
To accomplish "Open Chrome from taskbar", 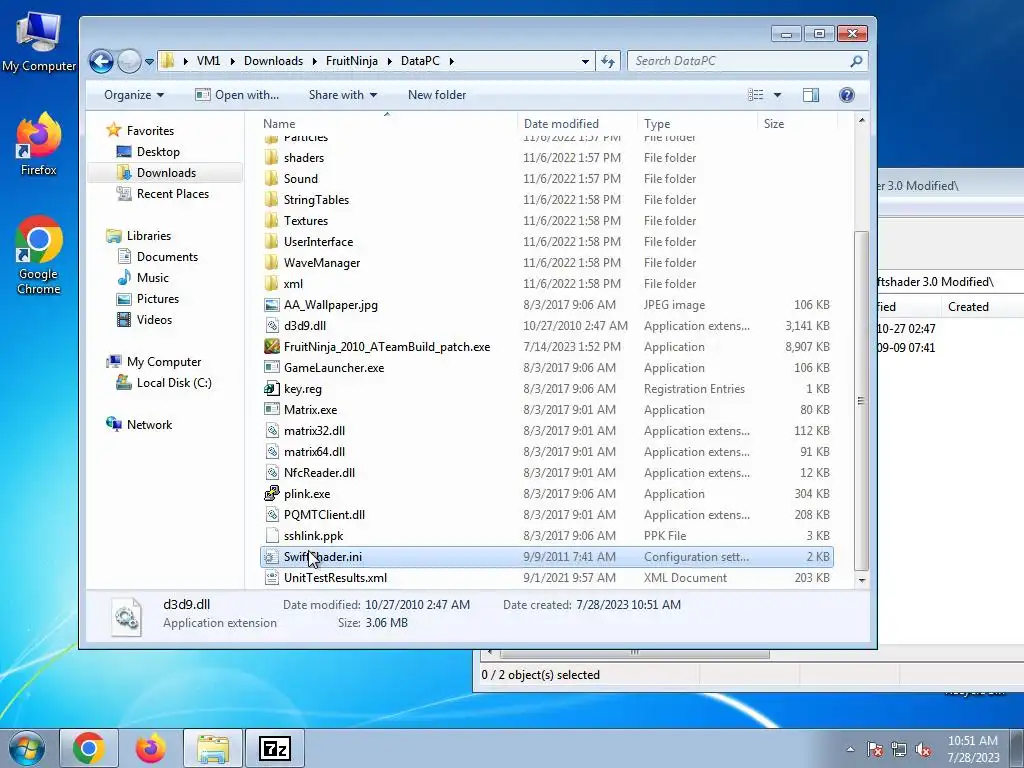I will 89,748.
